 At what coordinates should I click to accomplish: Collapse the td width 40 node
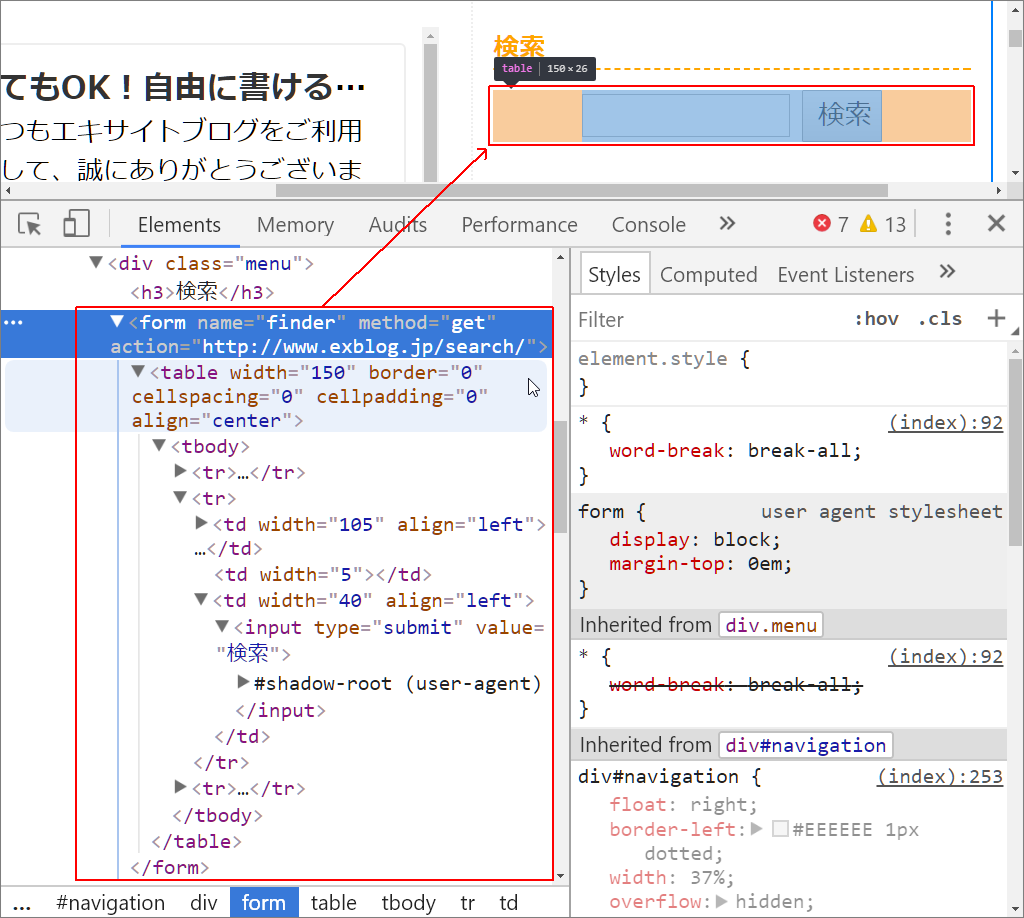point(201,599)
